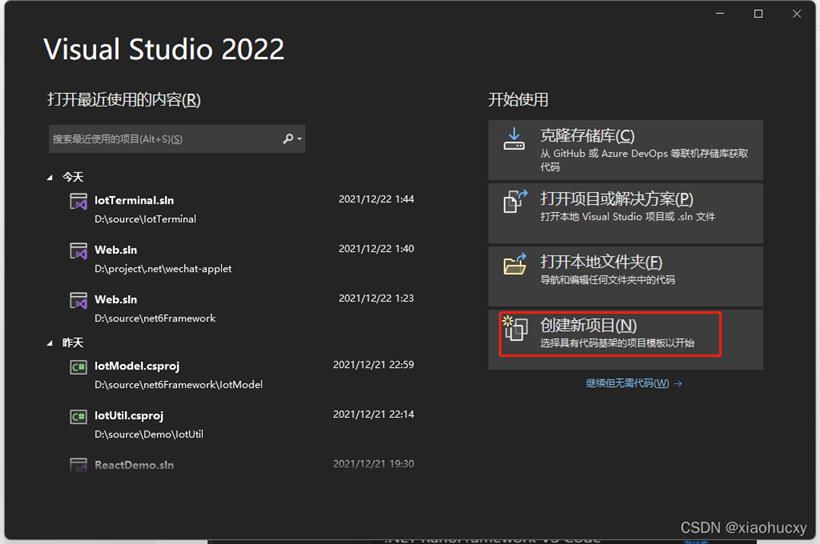Maximize the Visual Studio start window
Screen dimensions: 820x544
[758, 13]
